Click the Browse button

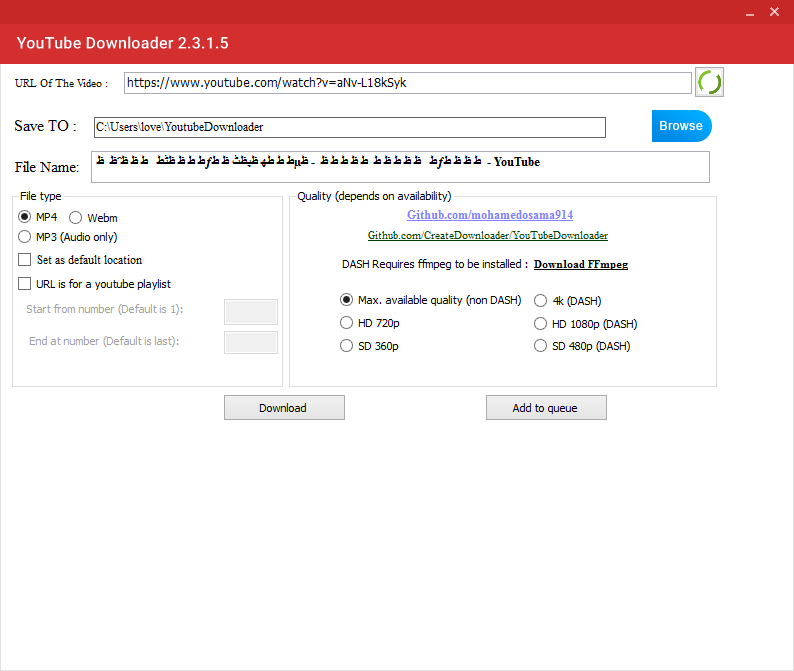click(681, 126)
